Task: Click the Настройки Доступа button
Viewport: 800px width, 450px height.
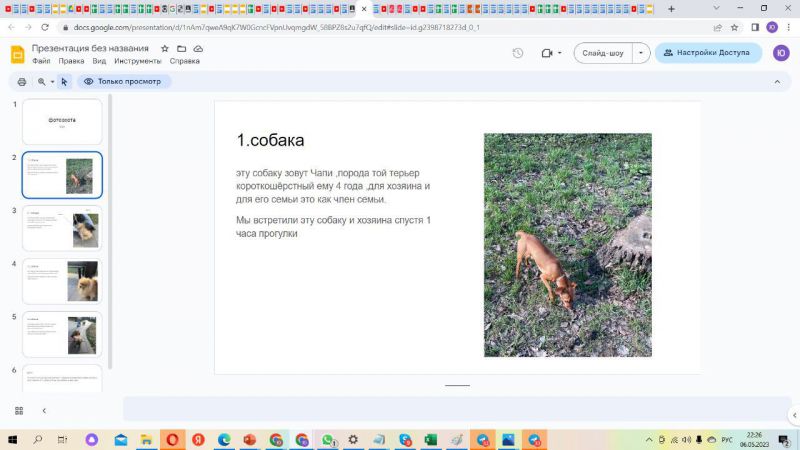Action: [708, 53]
